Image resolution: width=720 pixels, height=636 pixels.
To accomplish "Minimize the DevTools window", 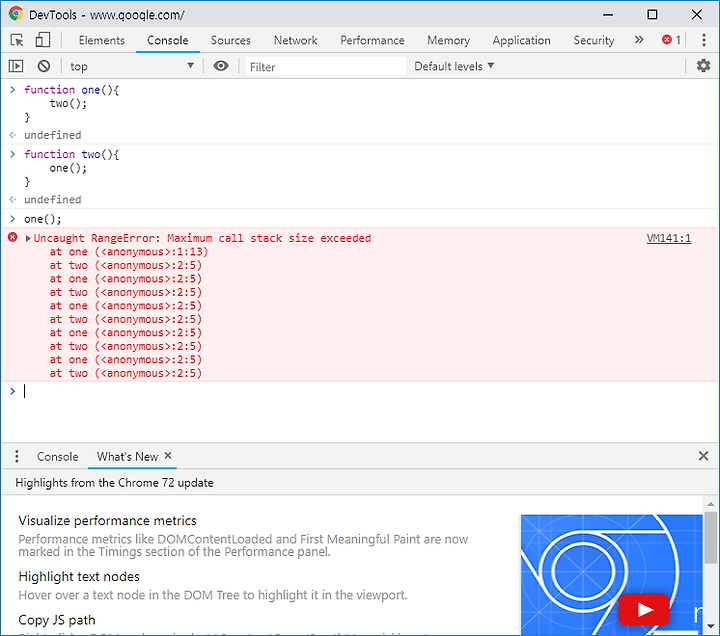I will pos(608,15).
